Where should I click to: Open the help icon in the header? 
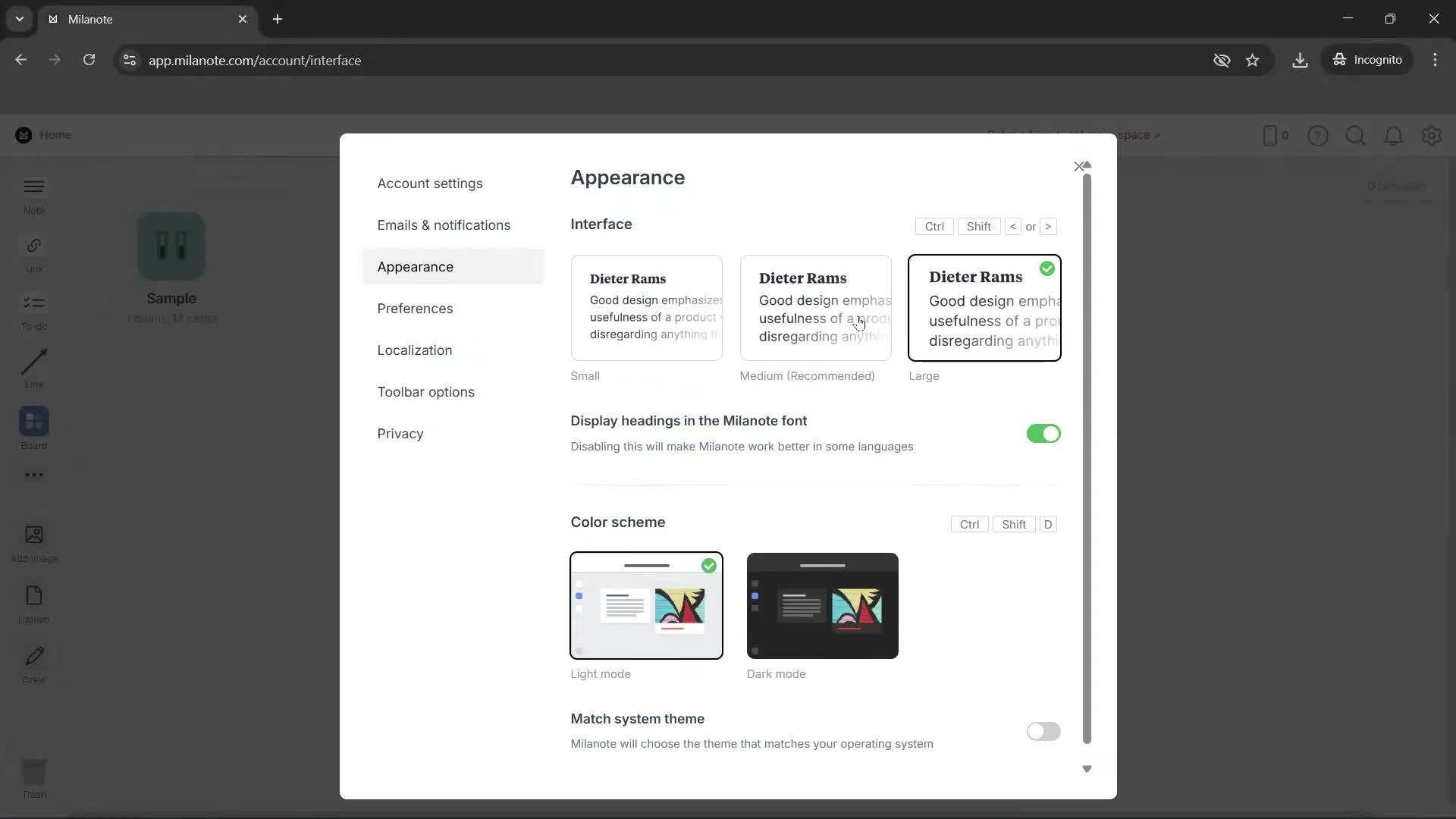pyautogui.click(x=1318, y=136)
